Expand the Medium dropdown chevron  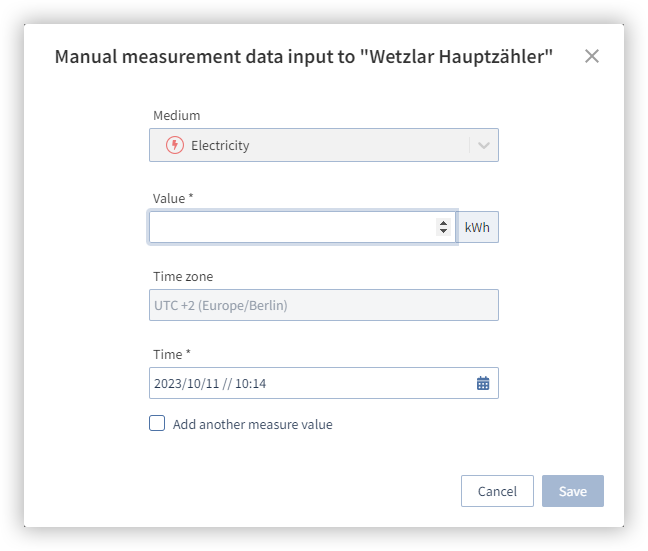coord(484,145)
